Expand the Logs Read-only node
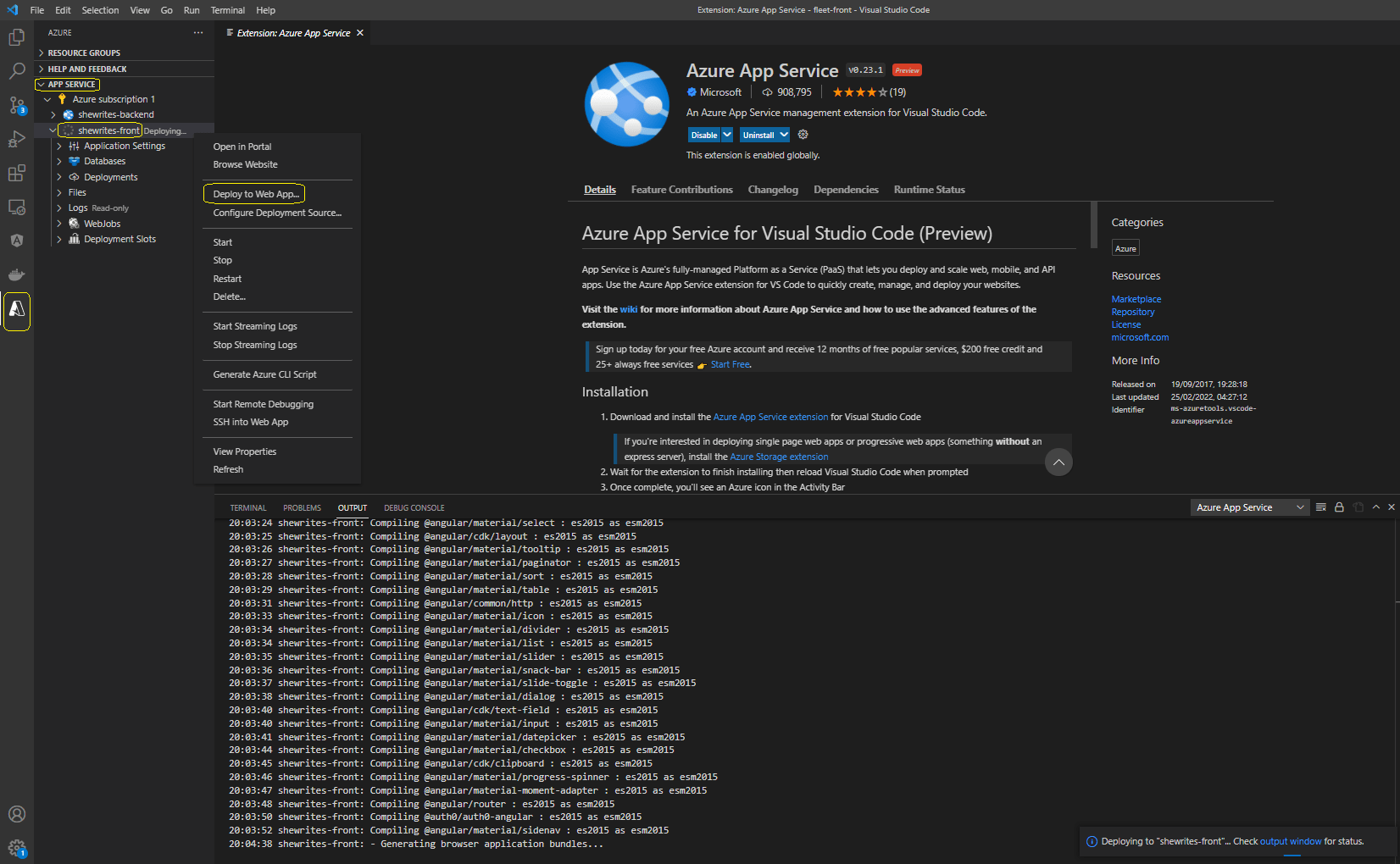This screenshot has width=1400, height=864. (x=59, y=208)
